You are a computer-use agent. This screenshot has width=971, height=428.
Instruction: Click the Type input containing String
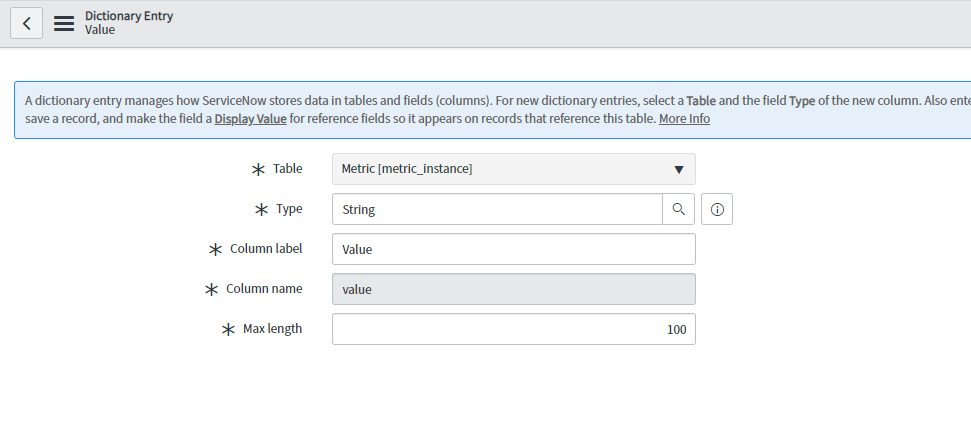(497, 209)
